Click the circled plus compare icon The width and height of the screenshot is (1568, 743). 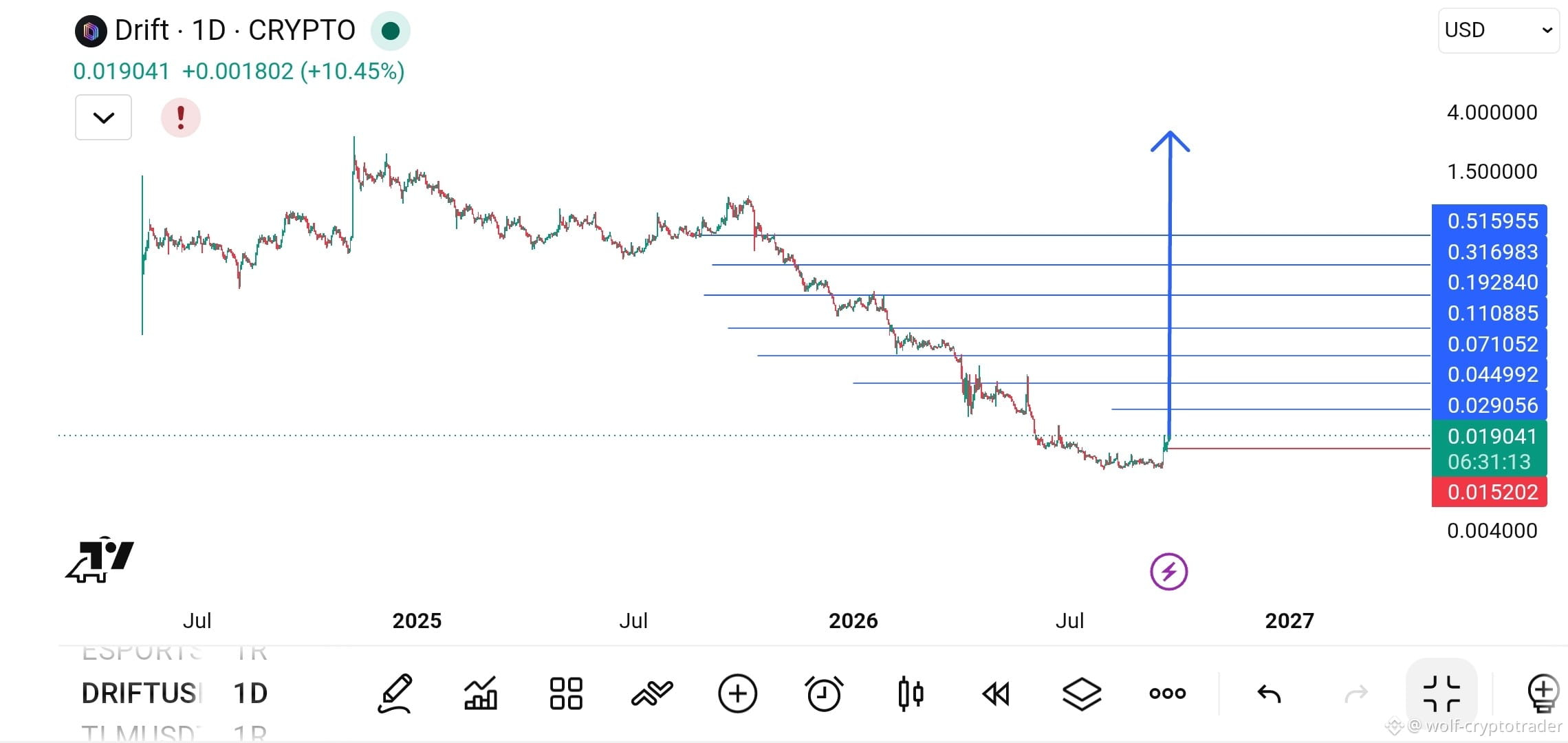(737, 693)
